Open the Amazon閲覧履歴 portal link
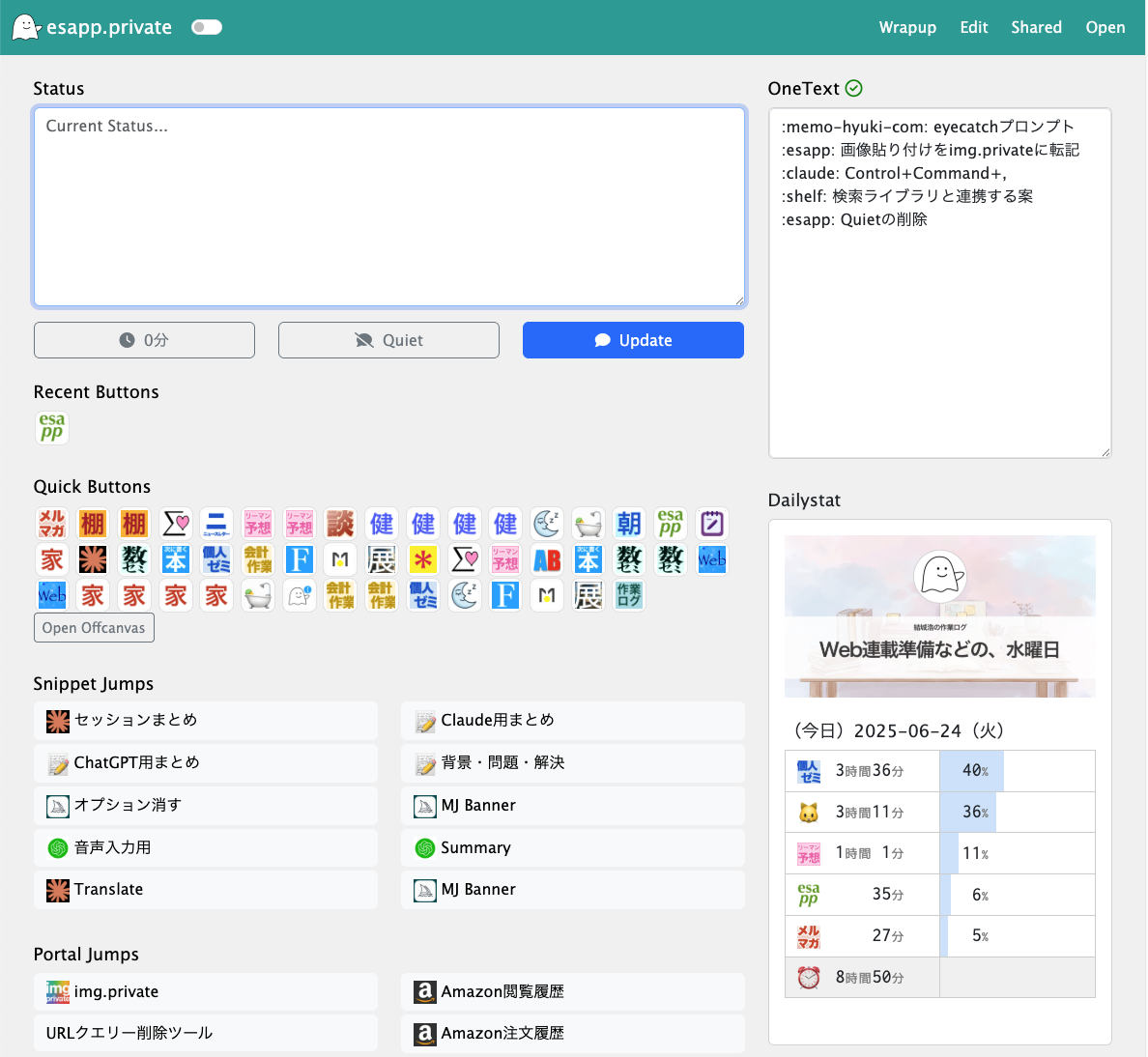 point(572,992)
